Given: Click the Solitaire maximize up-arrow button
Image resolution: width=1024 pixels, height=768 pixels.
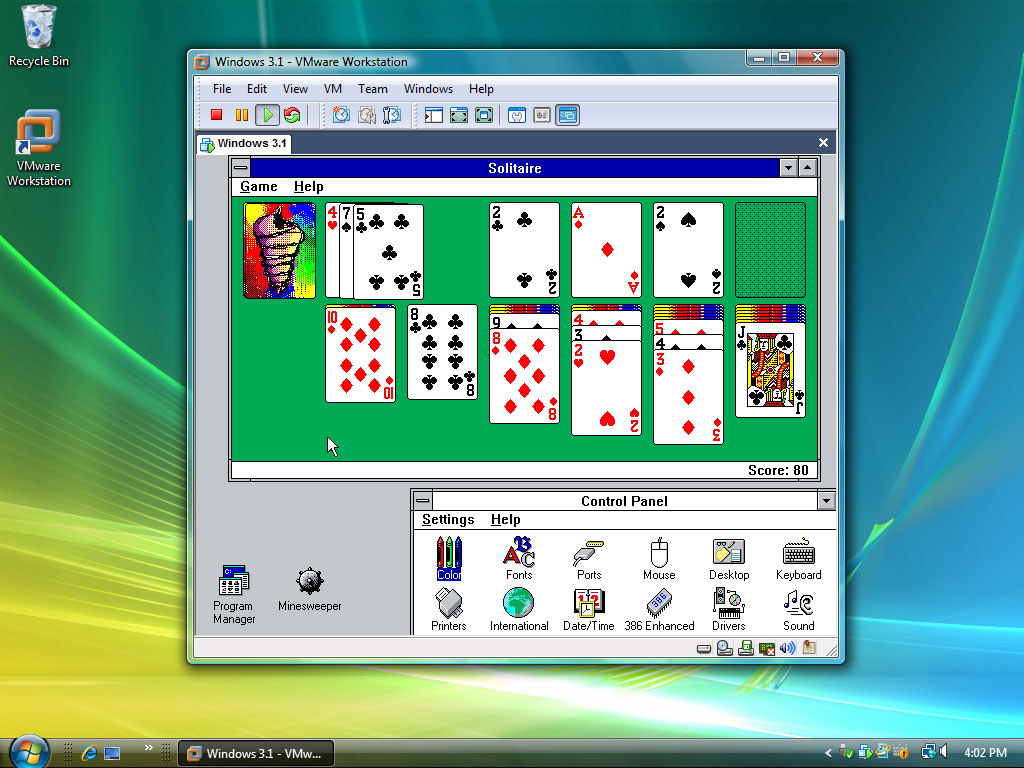Looking at the screenshot, I should (807, 168).
